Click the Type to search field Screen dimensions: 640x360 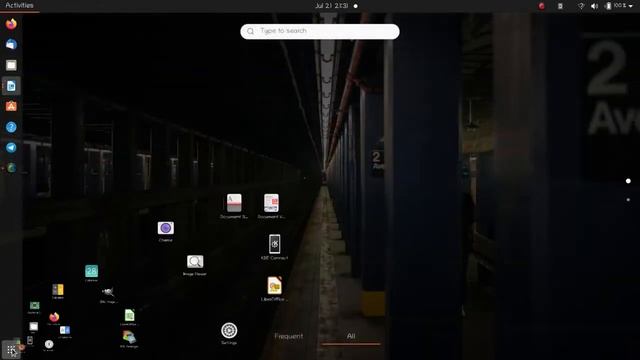pos(320,31)
